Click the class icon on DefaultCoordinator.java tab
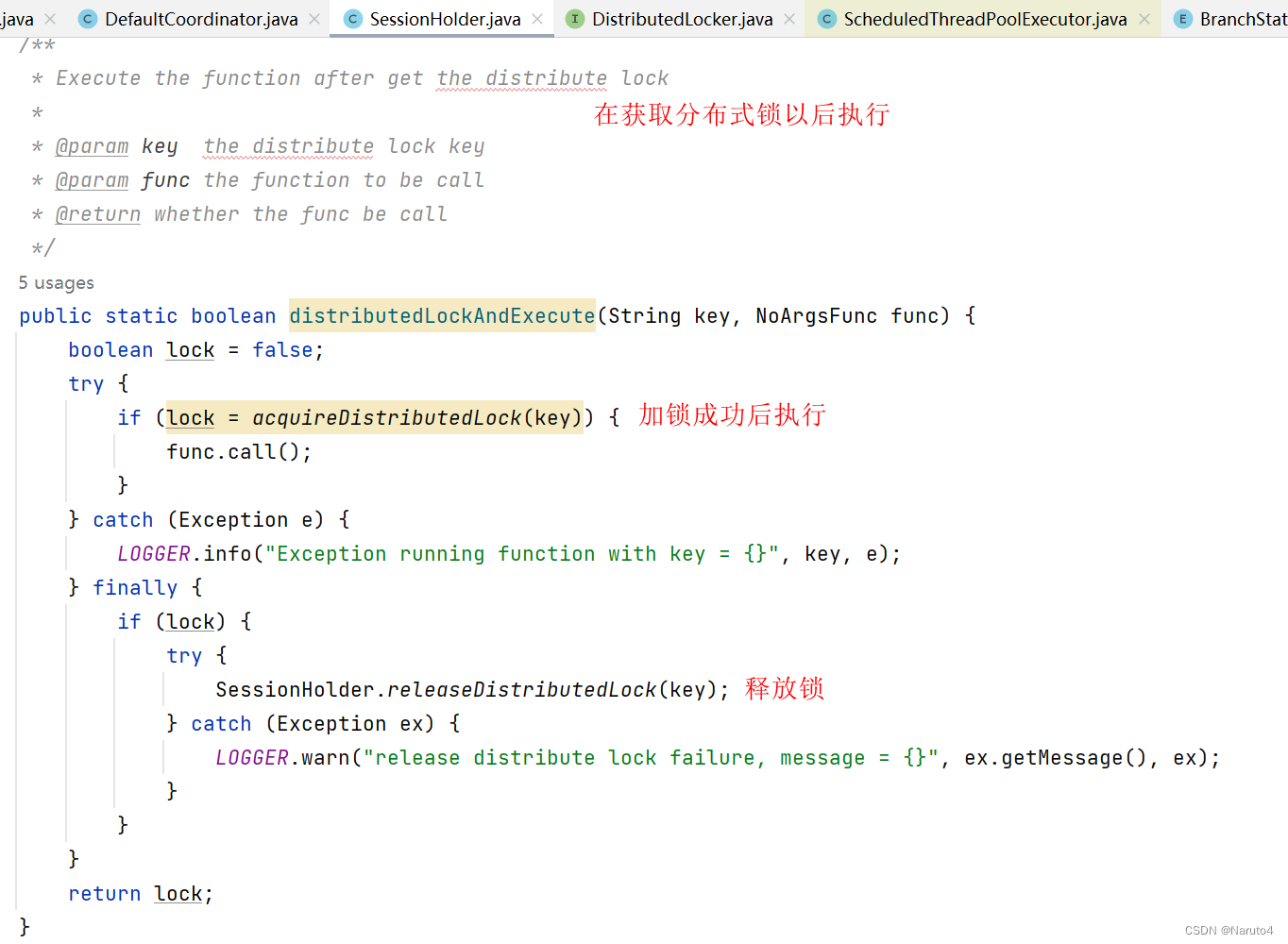The image size is (1288, 944). tap(88, 19)
